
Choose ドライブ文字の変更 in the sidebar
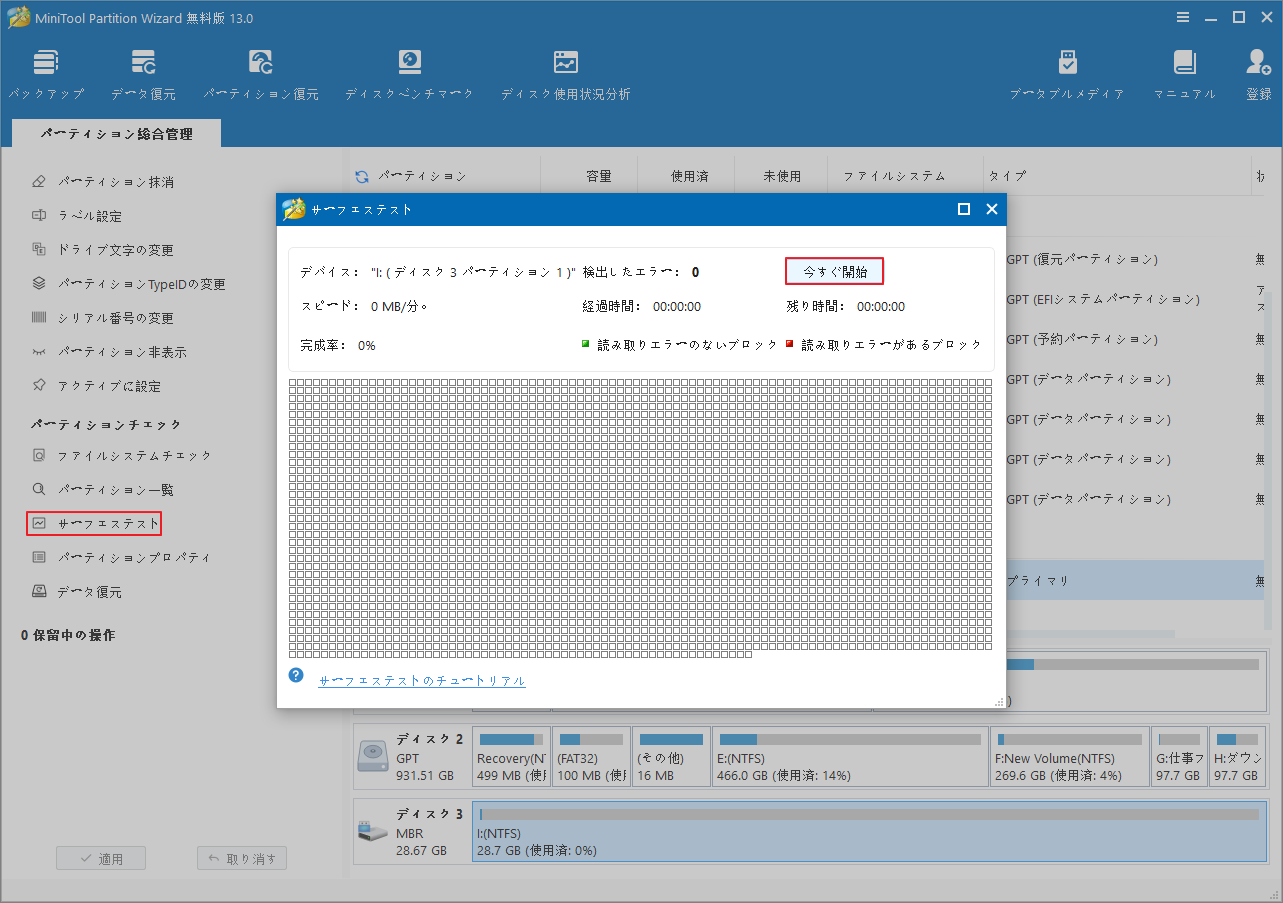(x=101, y=249)
